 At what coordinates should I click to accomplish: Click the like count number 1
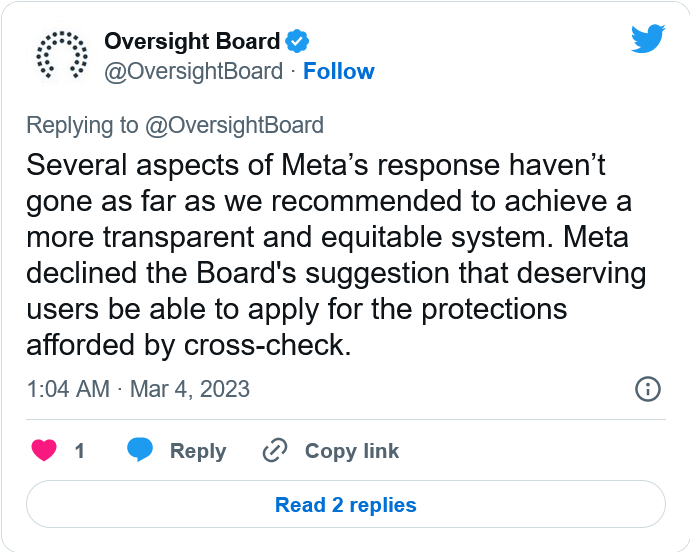[x=80, y=451]
